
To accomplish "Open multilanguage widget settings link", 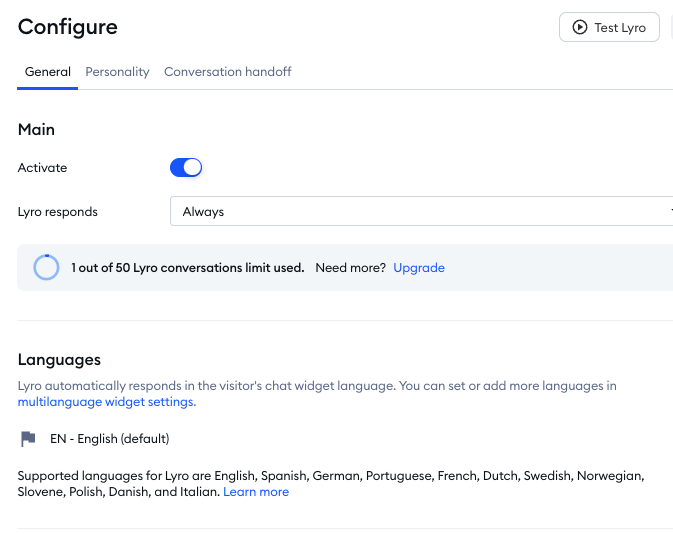I will coord(106,402).
